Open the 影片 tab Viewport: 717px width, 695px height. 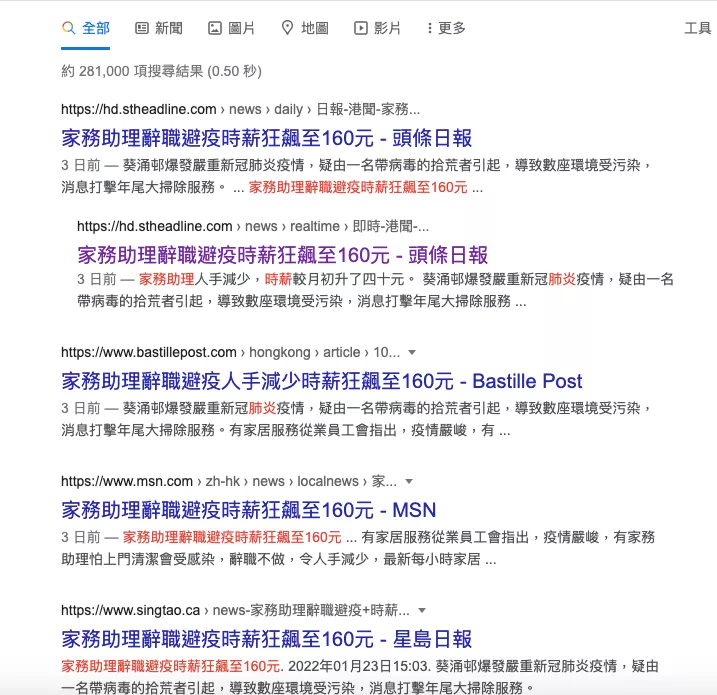[377, 28]
